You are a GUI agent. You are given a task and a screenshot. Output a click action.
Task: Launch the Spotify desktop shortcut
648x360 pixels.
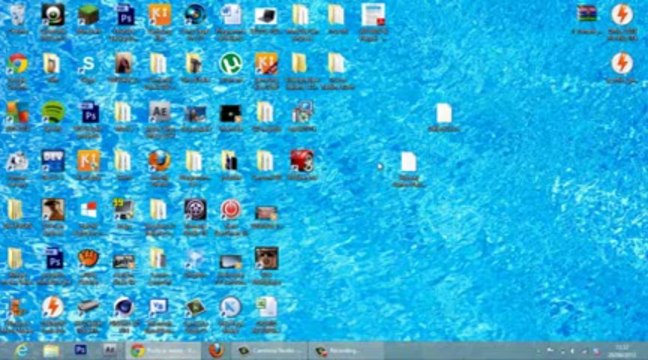tap(53, 112)
